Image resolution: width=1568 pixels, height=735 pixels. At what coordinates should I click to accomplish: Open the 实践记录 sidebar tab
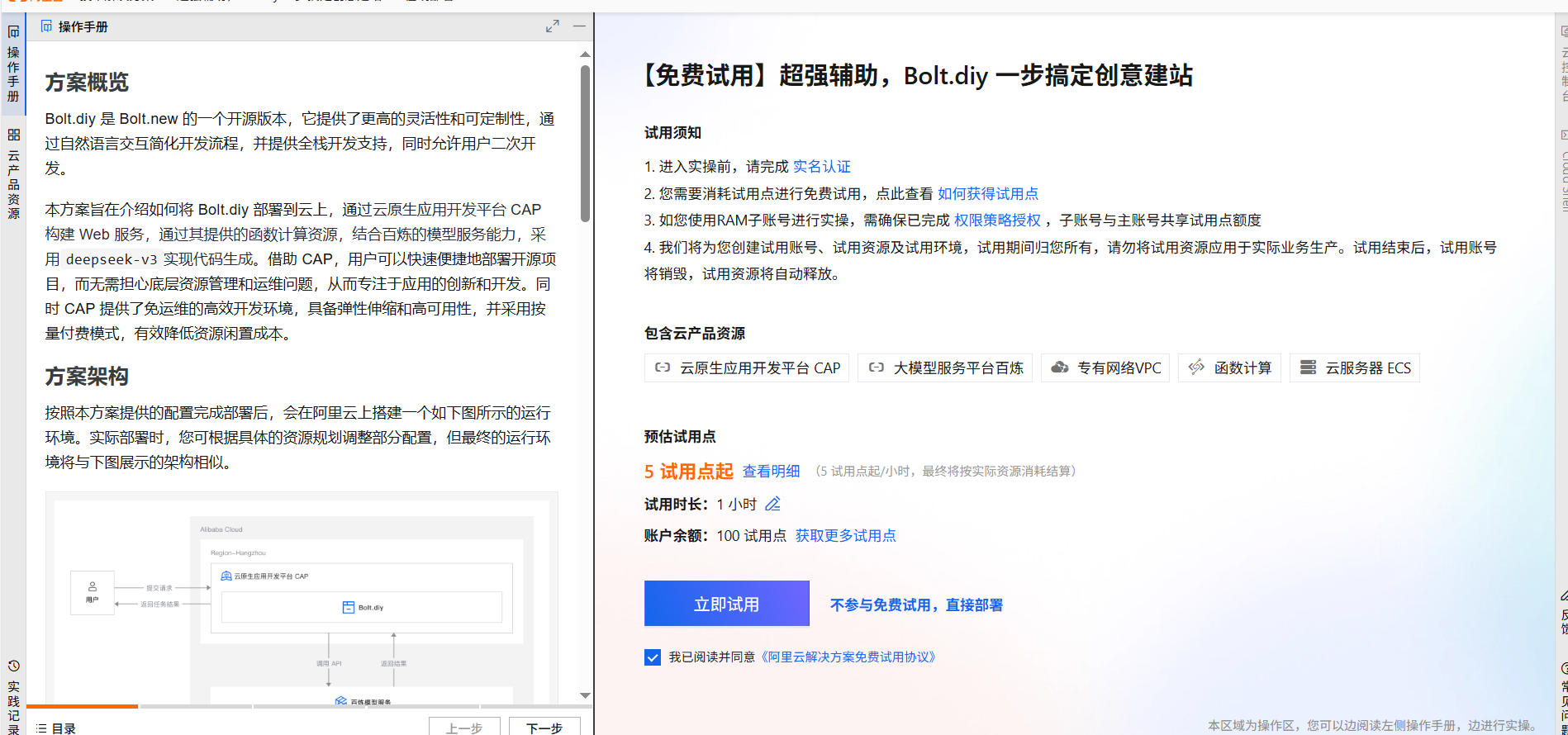coord(13,696)
